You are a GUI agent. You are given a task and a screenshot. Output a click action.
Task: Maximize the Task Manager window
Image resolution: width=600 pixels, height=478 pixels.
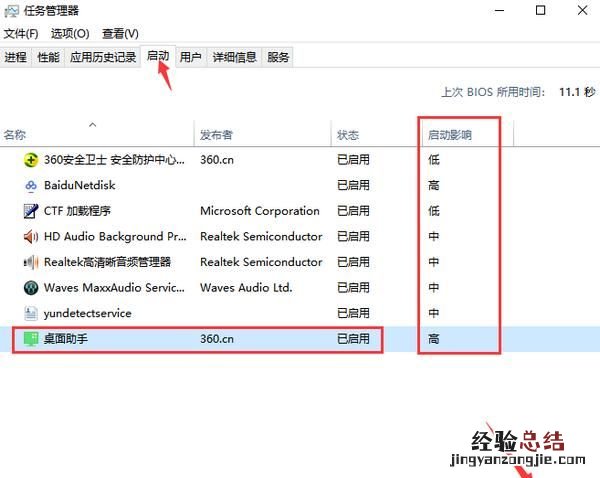click(540, 11)
